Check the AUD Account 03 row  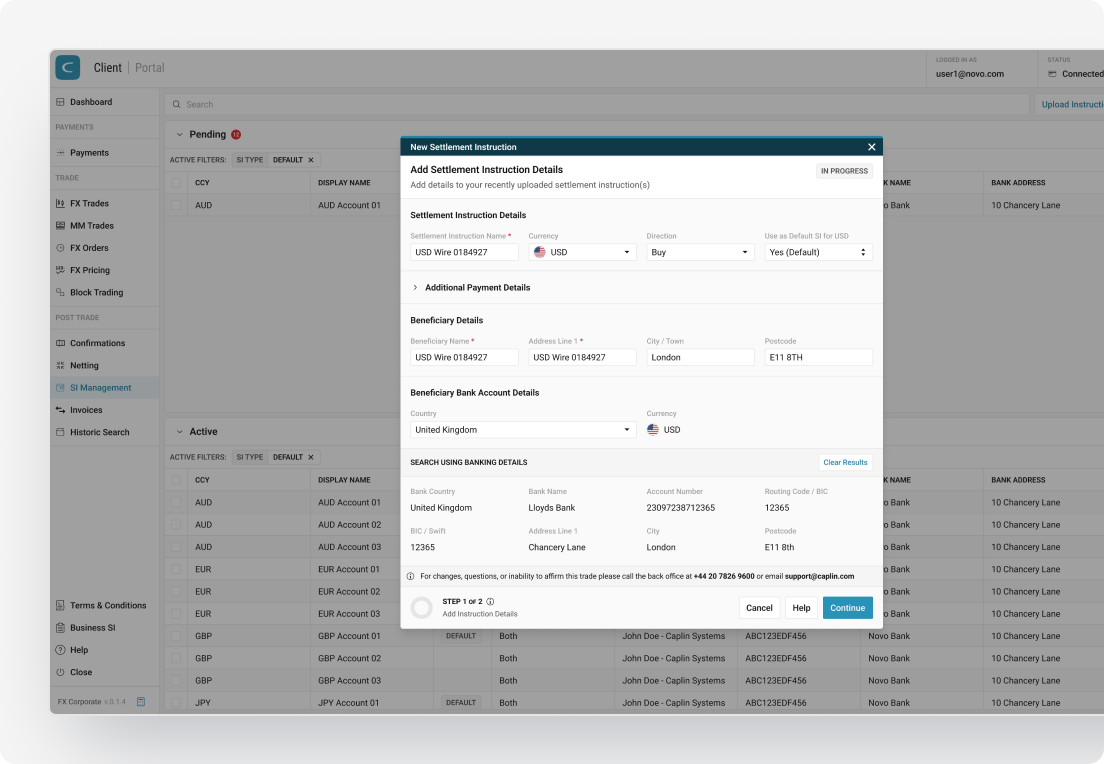[x=176, y=547]
